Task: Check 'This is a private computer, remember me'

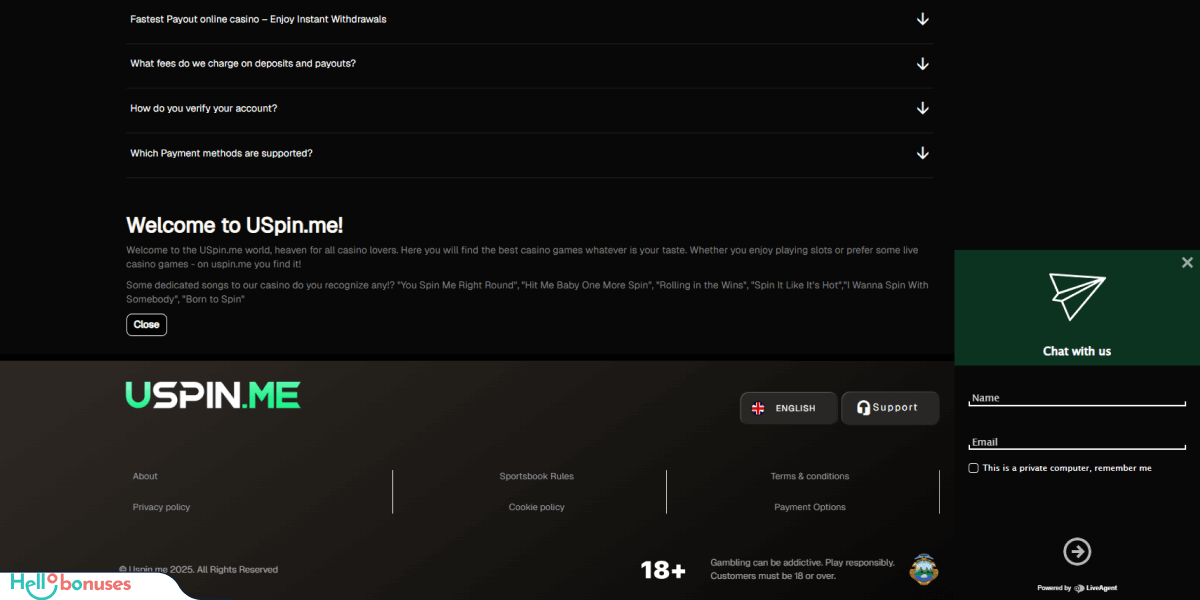Action: (974, 468)
